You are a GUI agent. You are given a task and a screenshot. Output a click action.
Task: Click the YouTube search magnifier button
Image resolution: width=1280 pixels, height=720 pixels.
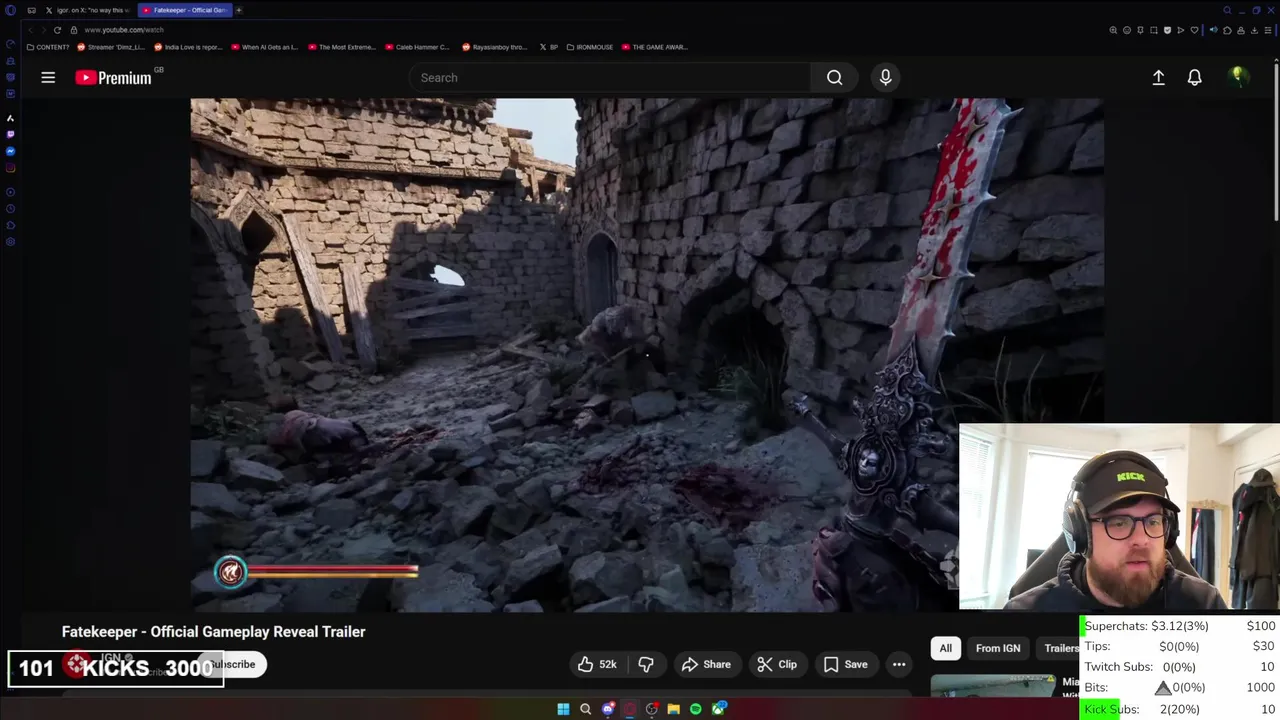pos(834,77)
